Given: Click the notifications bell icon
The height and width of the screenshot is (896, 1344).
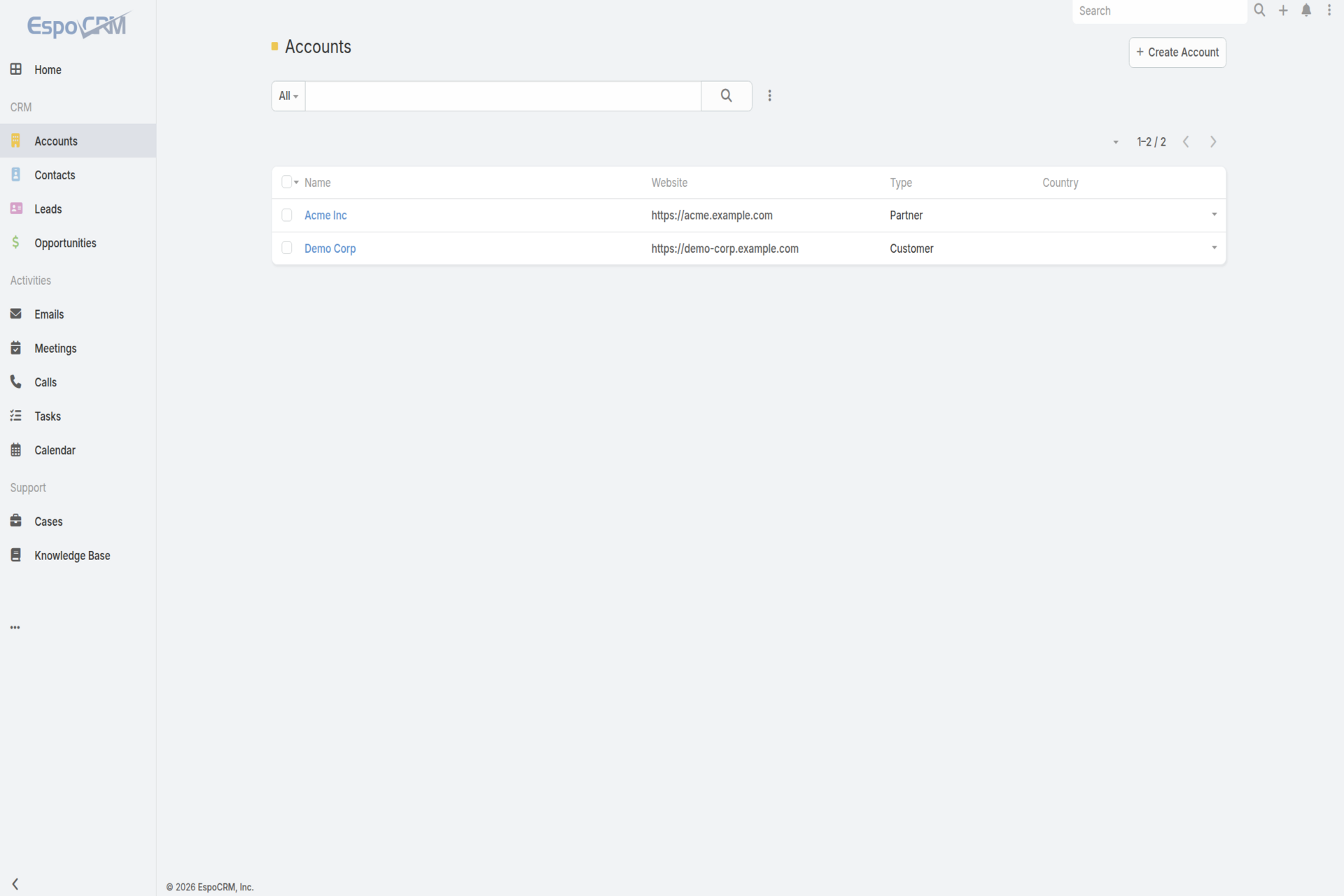Looking at the screenshot, I should [x=1306, y=10].
